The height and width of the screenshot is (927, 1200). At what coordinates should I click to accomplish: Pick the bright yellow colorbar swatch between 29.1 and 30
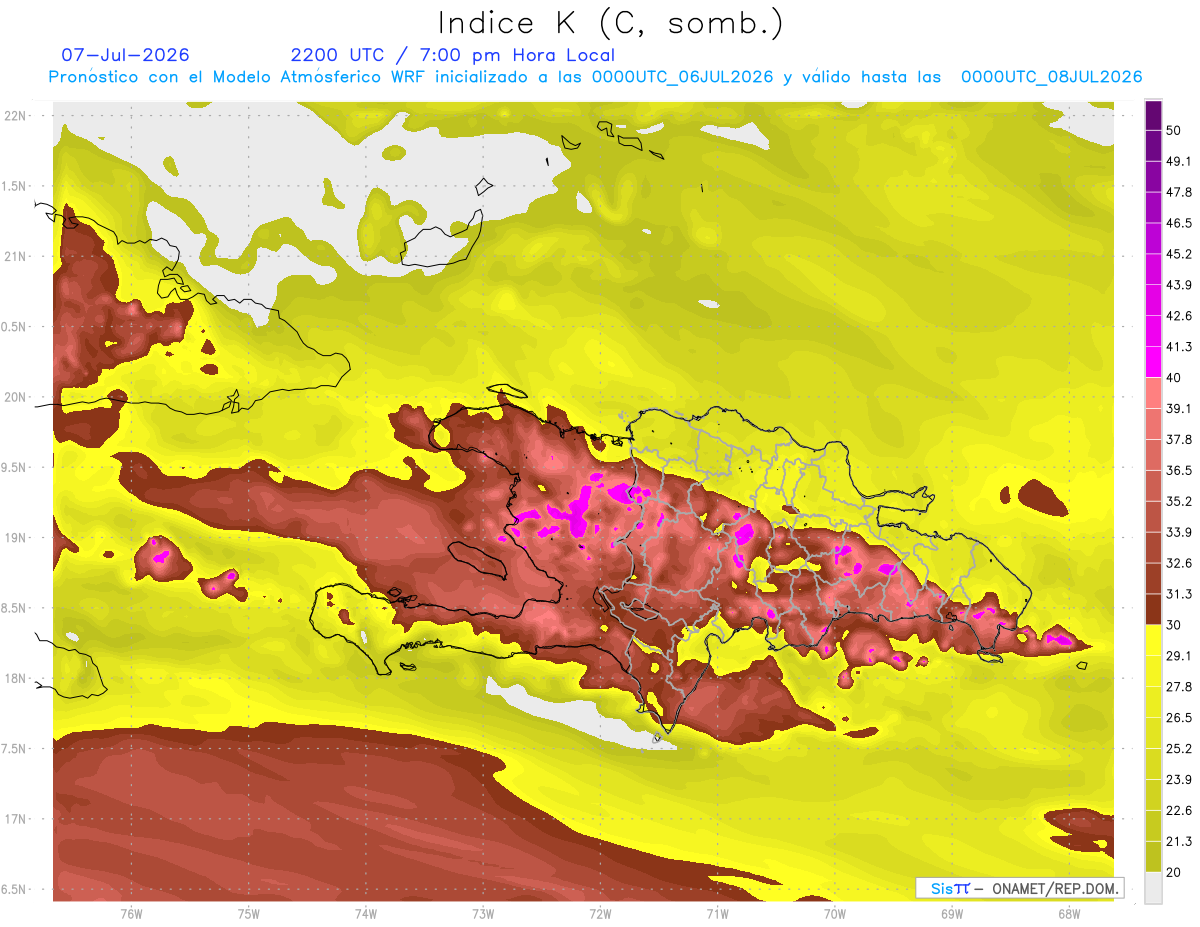click(1153, 640)
